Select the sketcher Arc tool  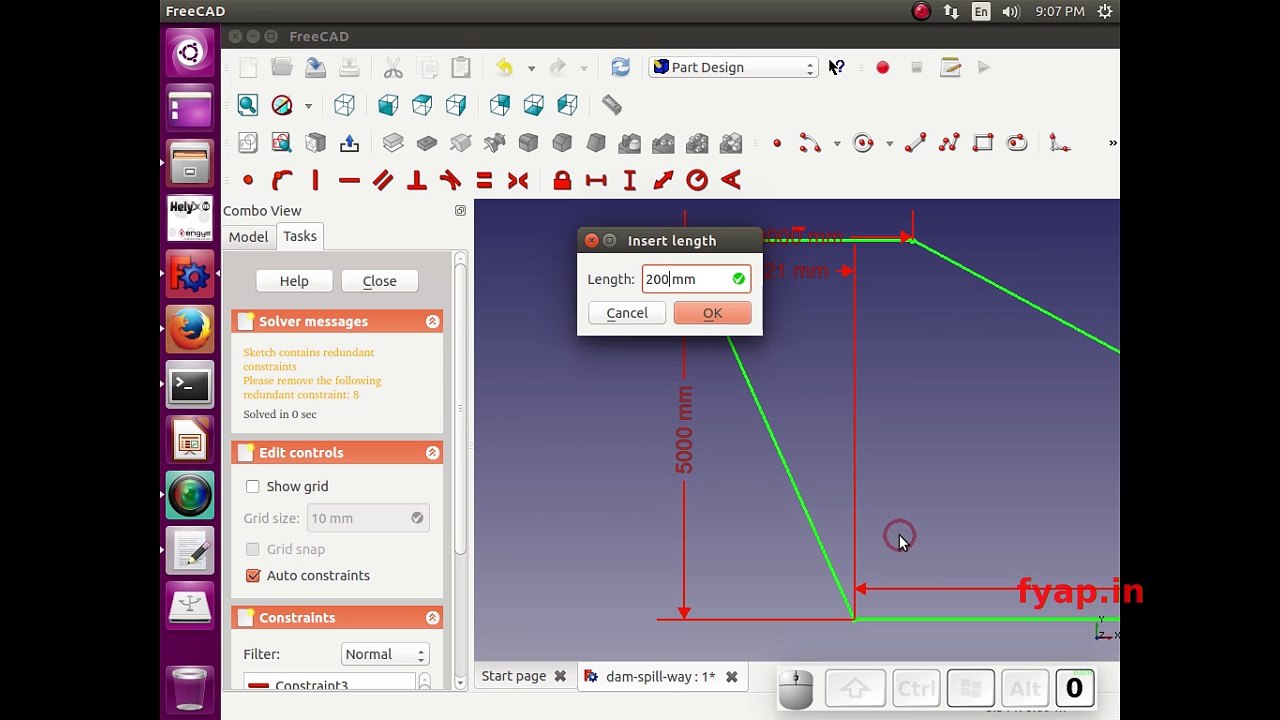pos(810,143)
